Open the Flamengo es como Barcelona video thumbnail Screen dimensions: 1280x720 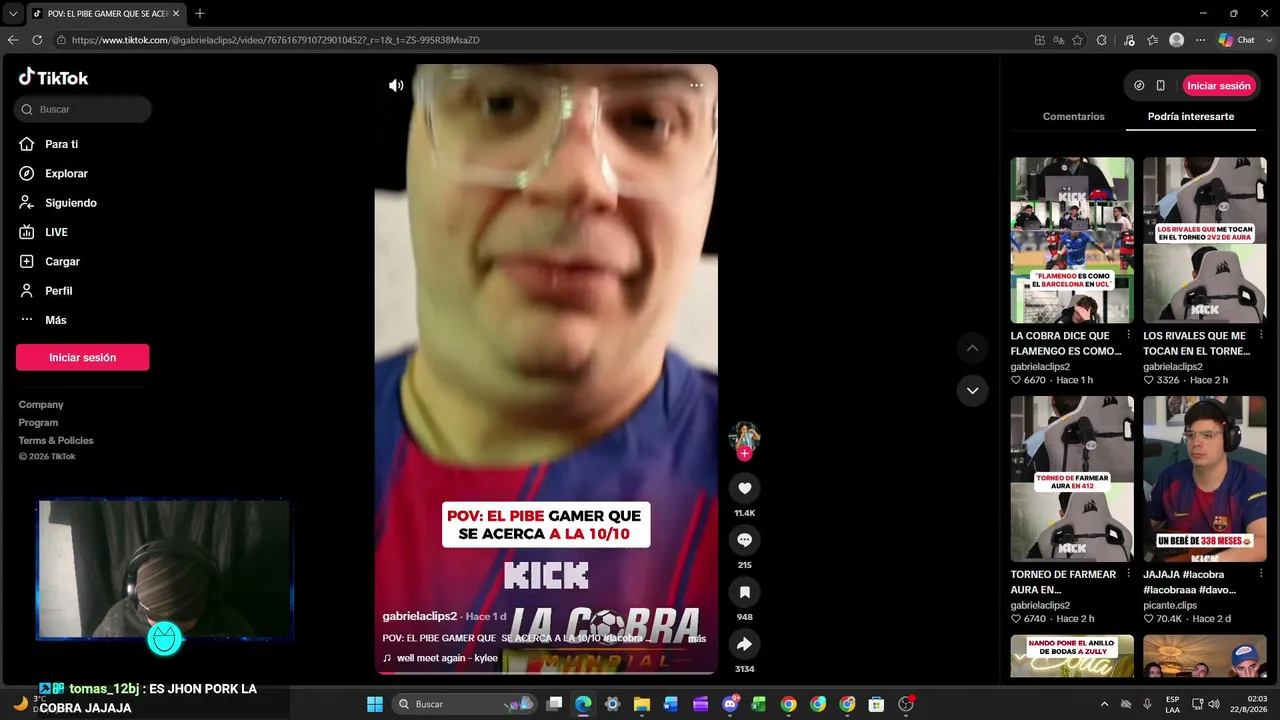1072,240
